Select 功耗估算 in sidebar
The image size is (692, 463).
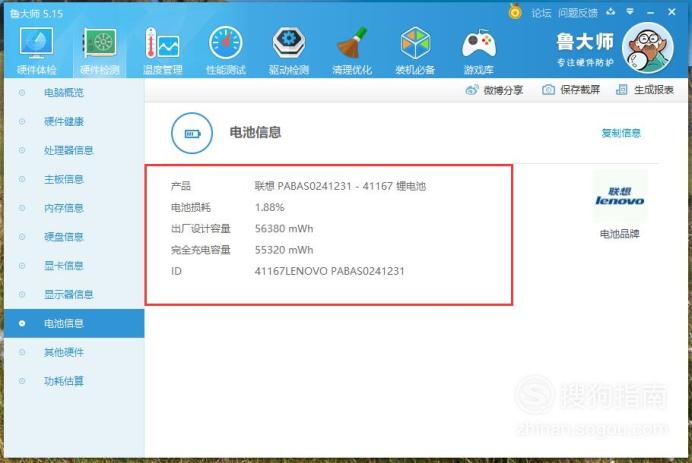(x=74, y=381)
